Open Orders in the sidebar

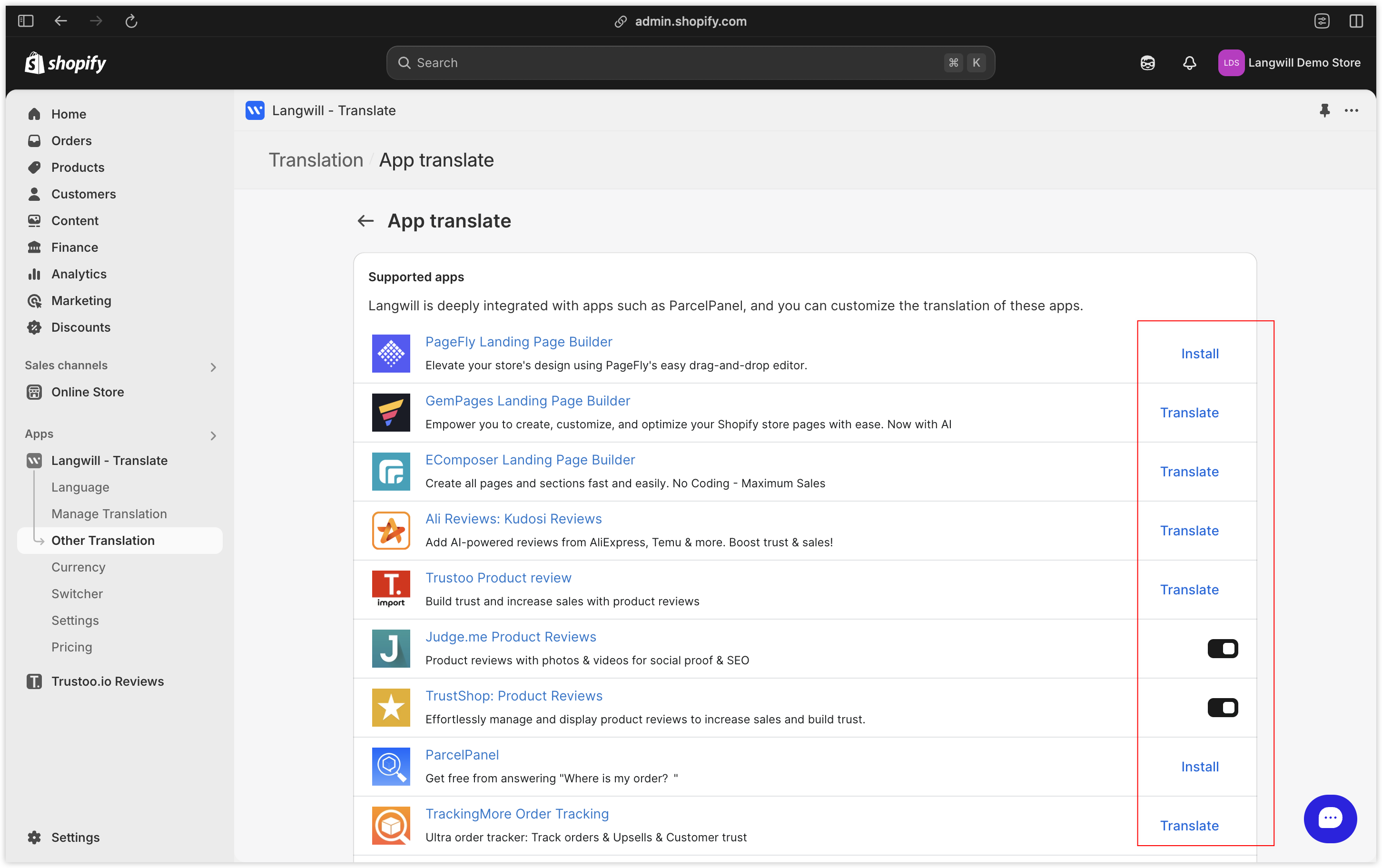click(120, 141)
